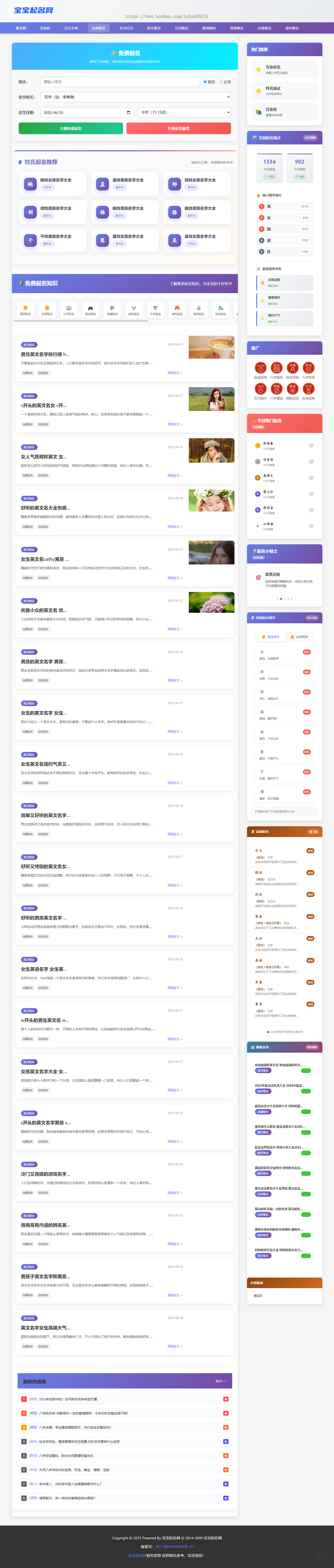The height and width of the screenshot is (1568, 334).
Task: Switch to the 龙年取名 navigation tab
Action: 291,28
